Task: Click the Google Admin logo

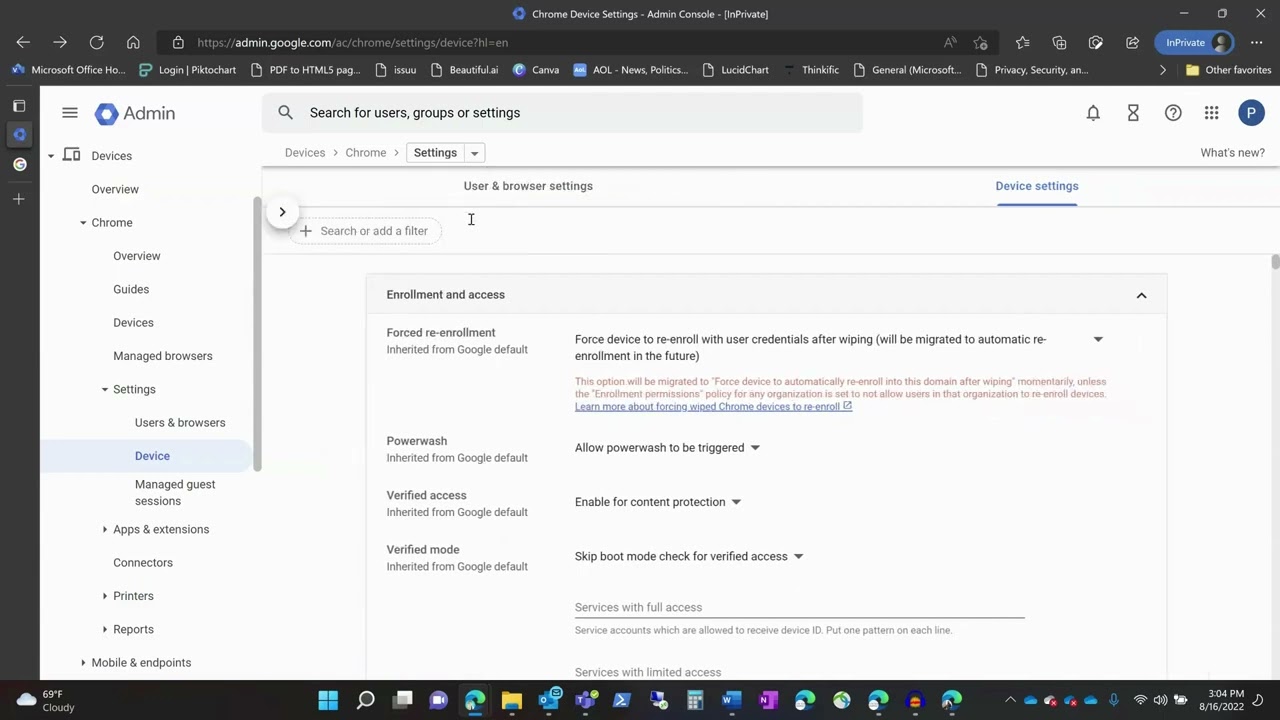Action: coord(135,113)
